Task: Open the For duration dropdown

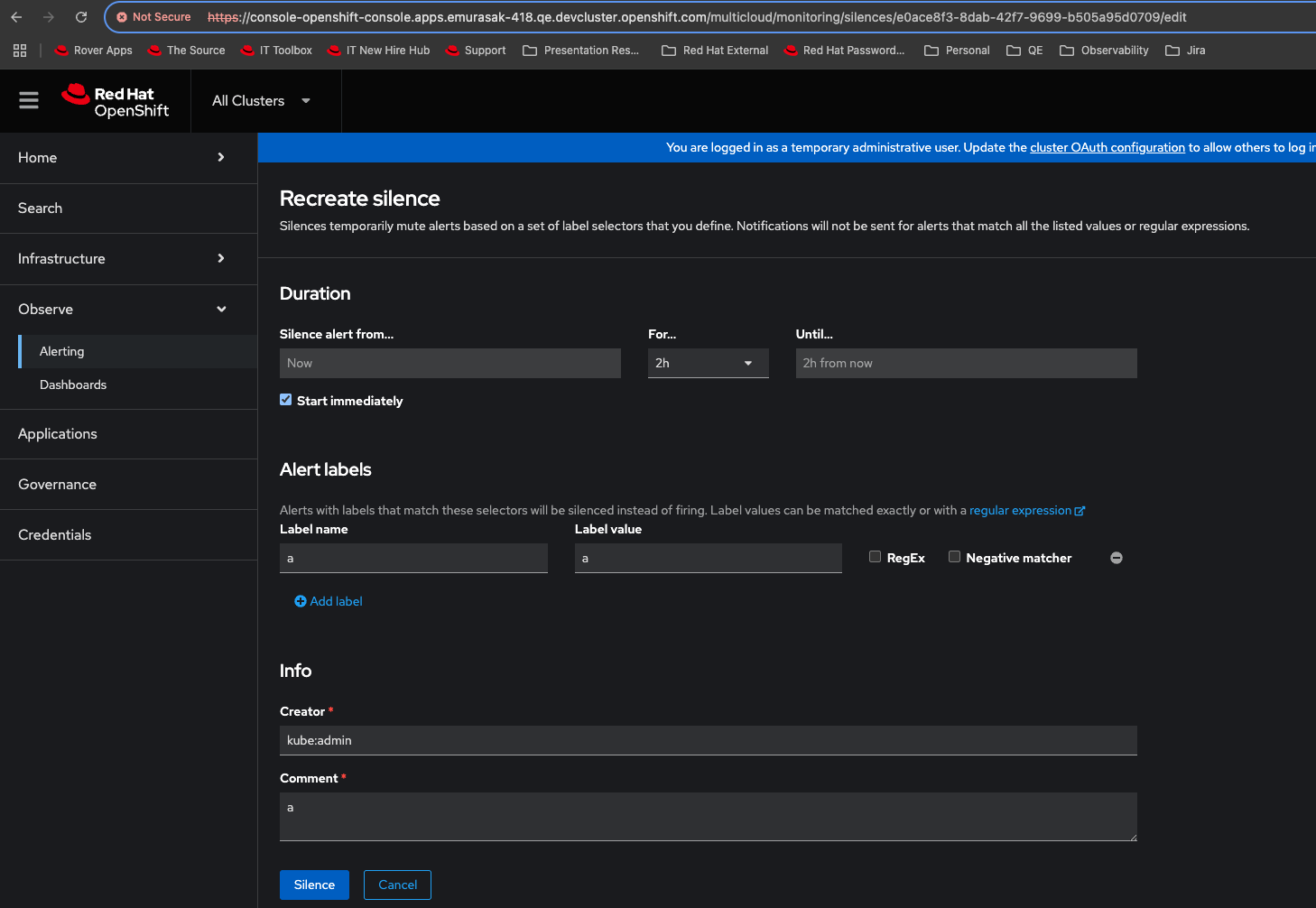Action: pyautogui.click(x=708, y=363)
